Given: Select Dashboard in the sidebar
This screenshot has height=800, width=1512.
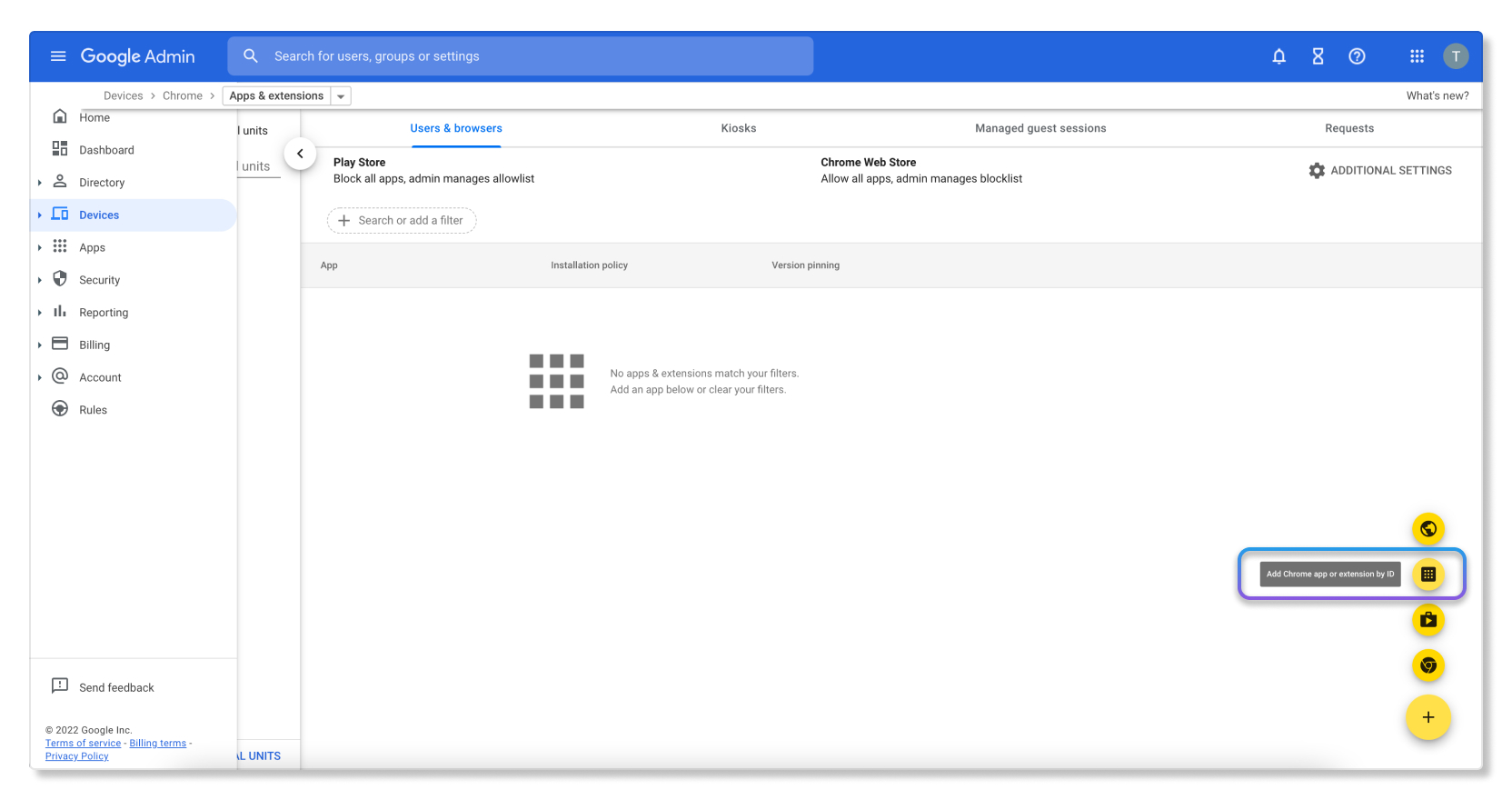Looking at the screenshot, I should pos(106,150).
